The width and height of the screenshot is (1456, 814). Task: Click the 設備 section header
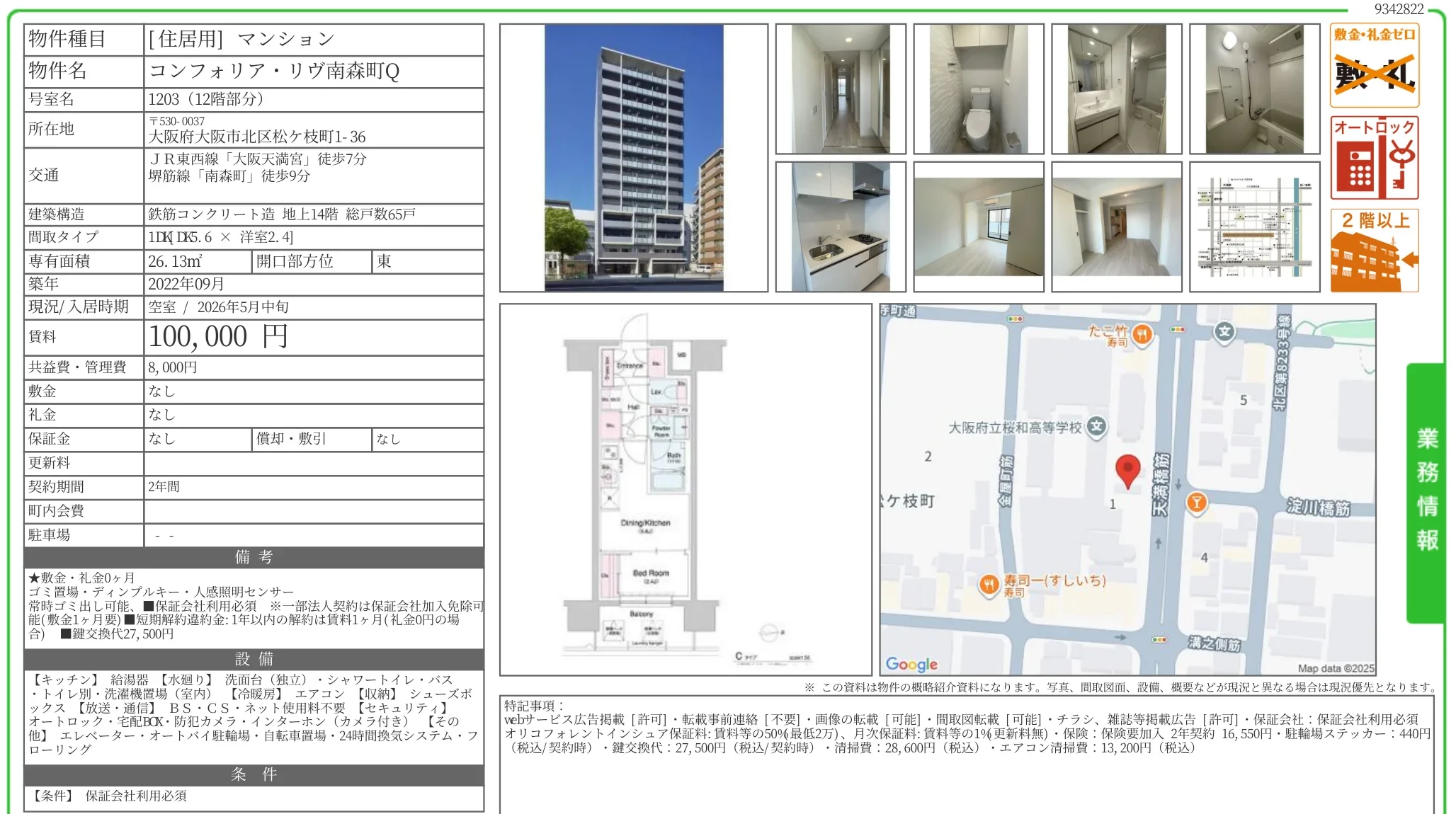point(254,659)
